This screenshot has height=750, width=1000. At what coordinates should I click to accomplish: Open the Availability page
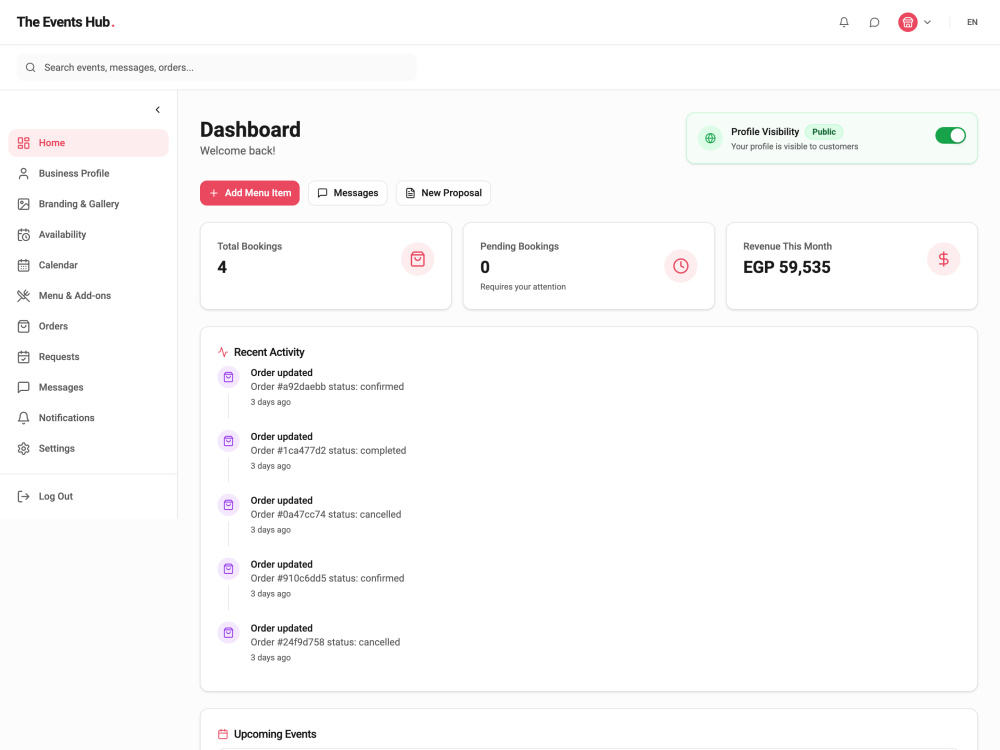click(89, 235)
